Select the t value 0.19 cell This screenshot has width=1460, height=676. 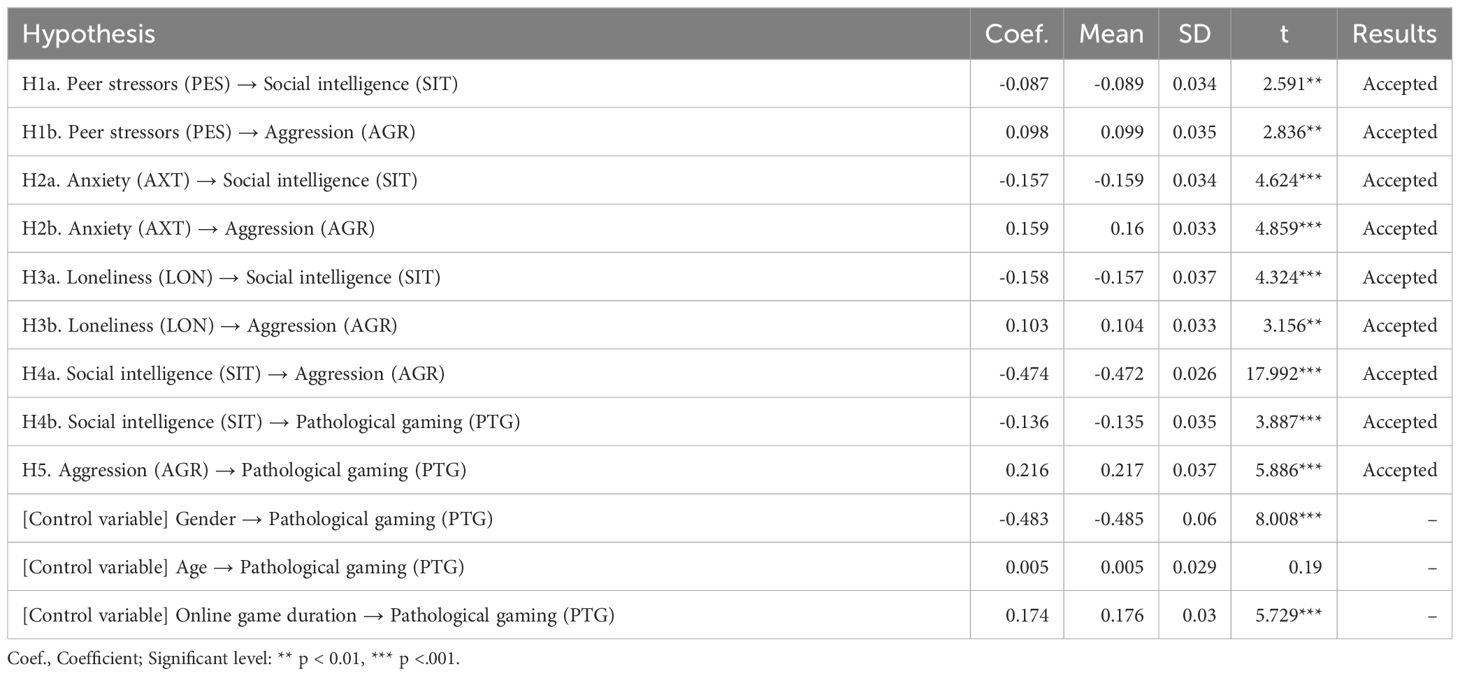(x=1284, y=567)
